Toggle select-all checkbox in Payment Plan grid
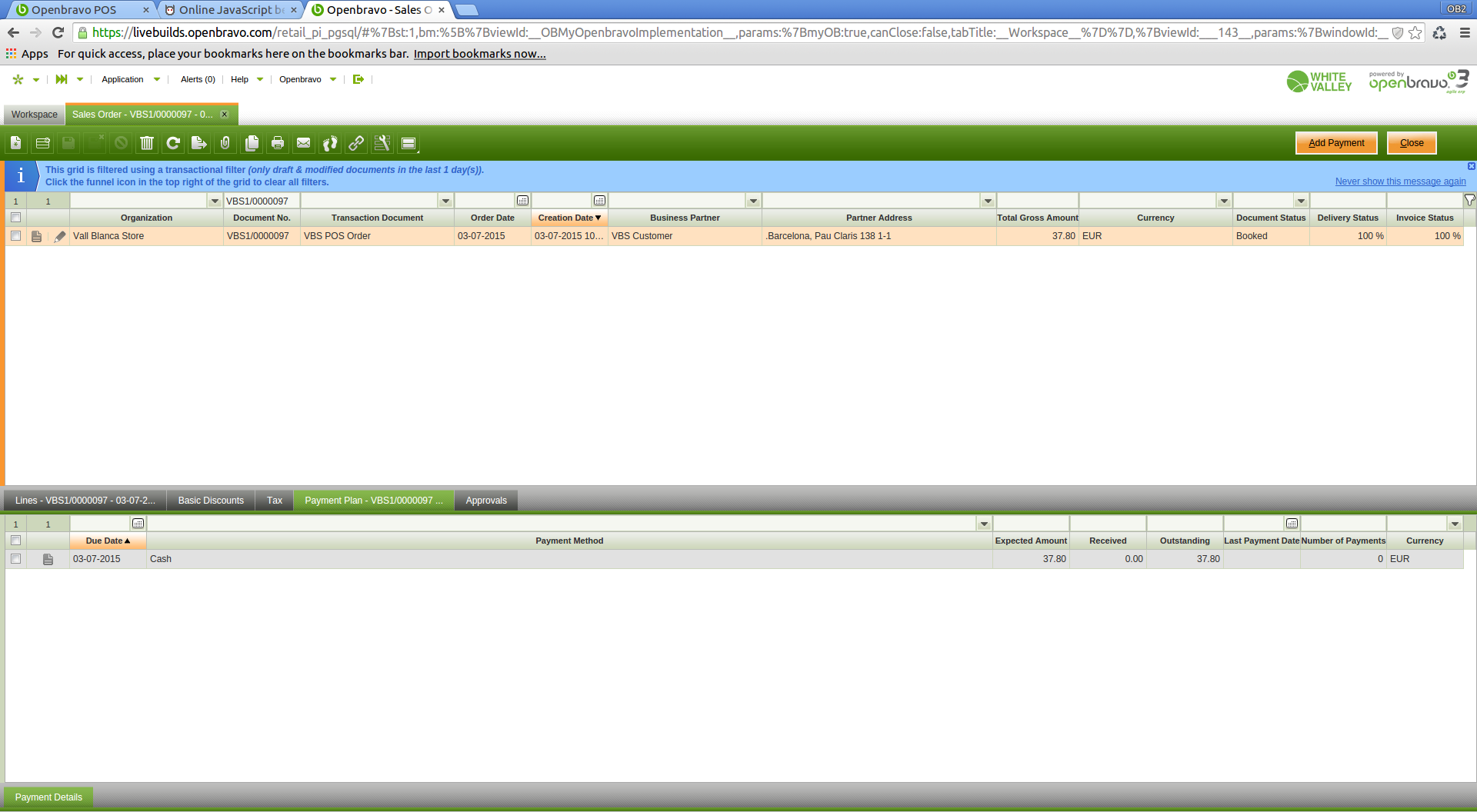 pos(15,541)
